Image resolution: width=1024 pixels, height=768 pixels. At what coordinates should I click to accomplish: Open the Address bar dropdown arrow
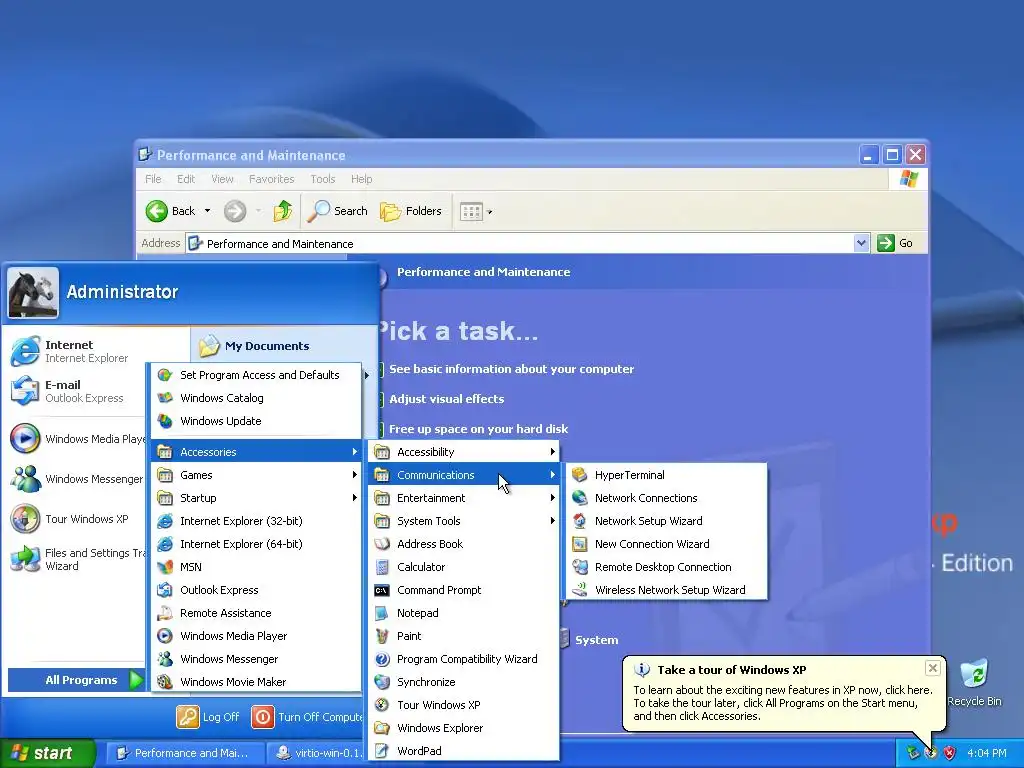click(861, 243)
